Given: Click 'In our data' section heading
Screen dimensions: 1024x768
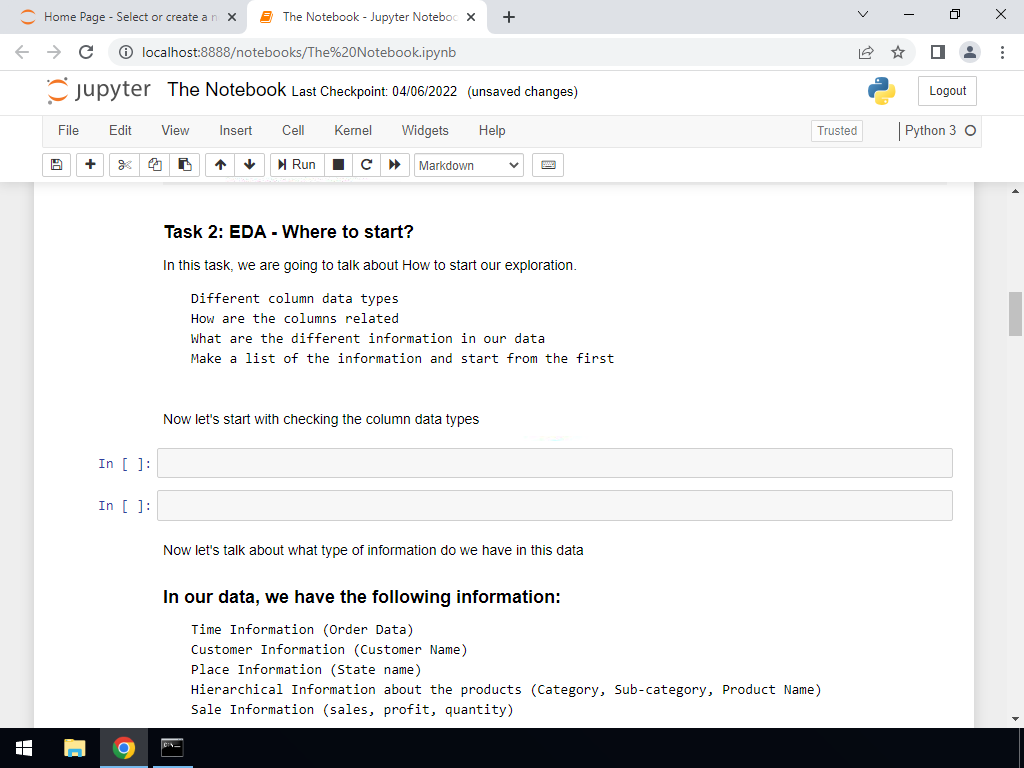Looking at the screenshot, I should tap(362, 597).
